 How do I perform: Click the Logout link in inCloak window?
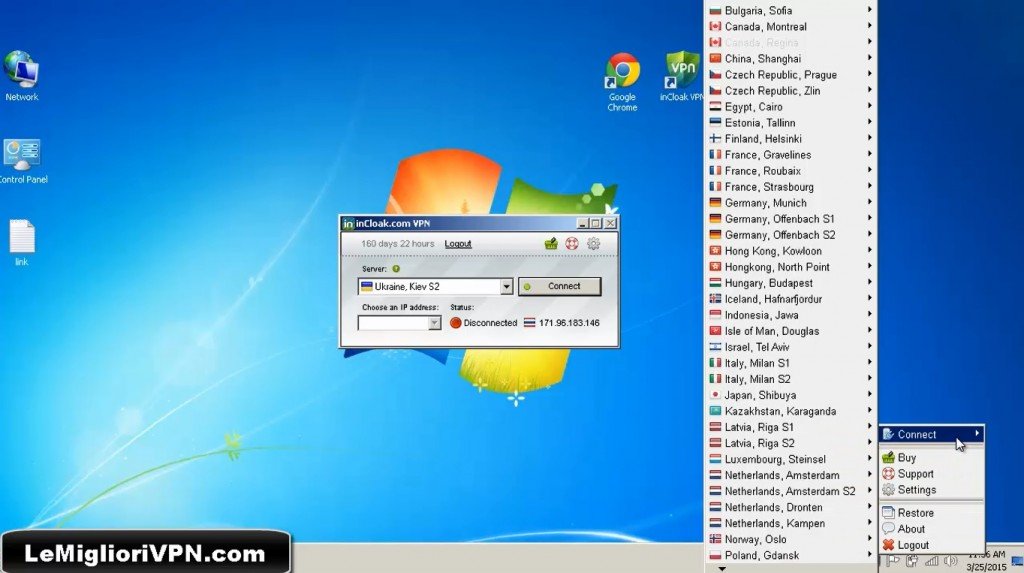coord(458,244)
